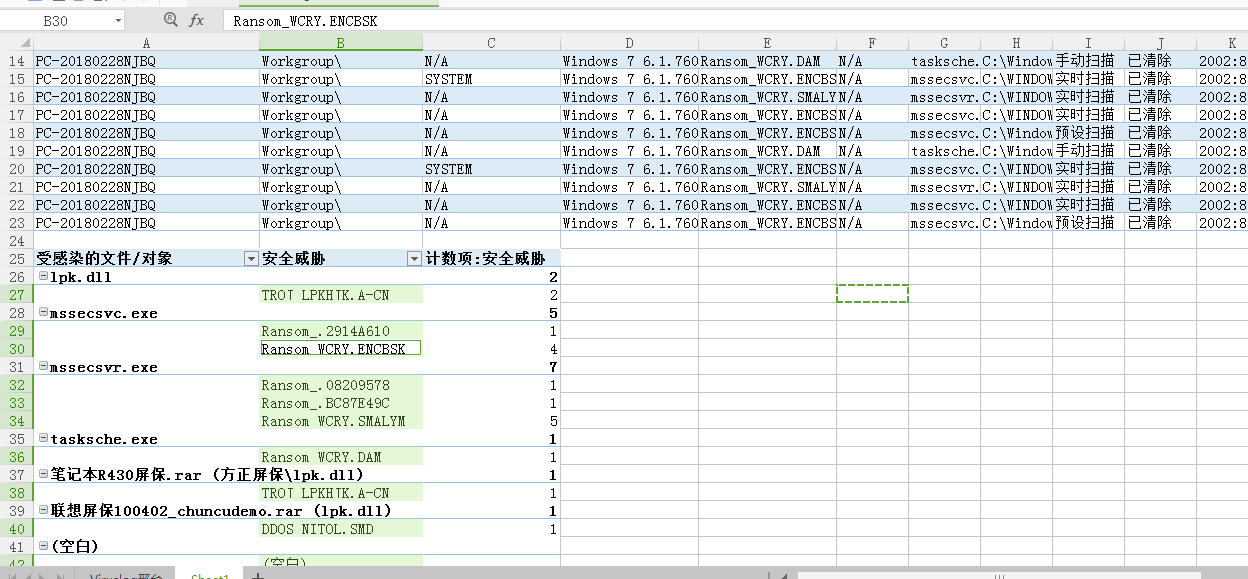
Task: Click the 预设扫描 cell in row 23
Action: (1088, 223)
